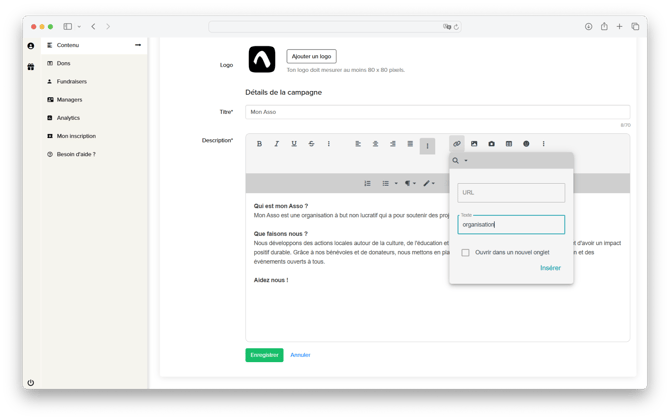The image size is (670, 420).
Task: Open the bullet list style dropdown
Action: point(396,184)
